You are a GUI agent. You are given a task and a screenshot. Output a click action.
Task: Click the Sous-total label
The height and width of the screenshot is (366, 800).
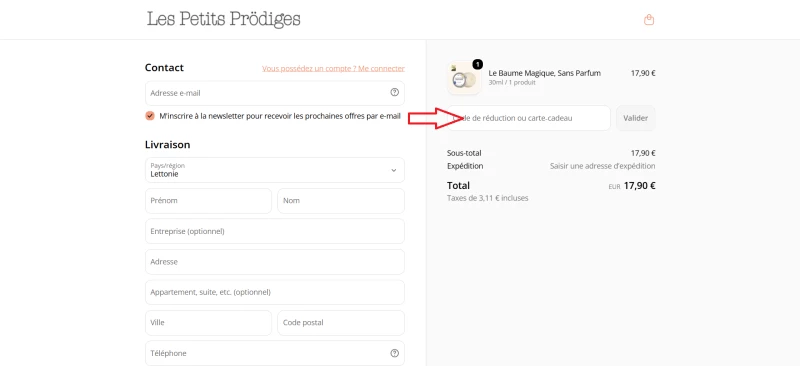[464, 153]
